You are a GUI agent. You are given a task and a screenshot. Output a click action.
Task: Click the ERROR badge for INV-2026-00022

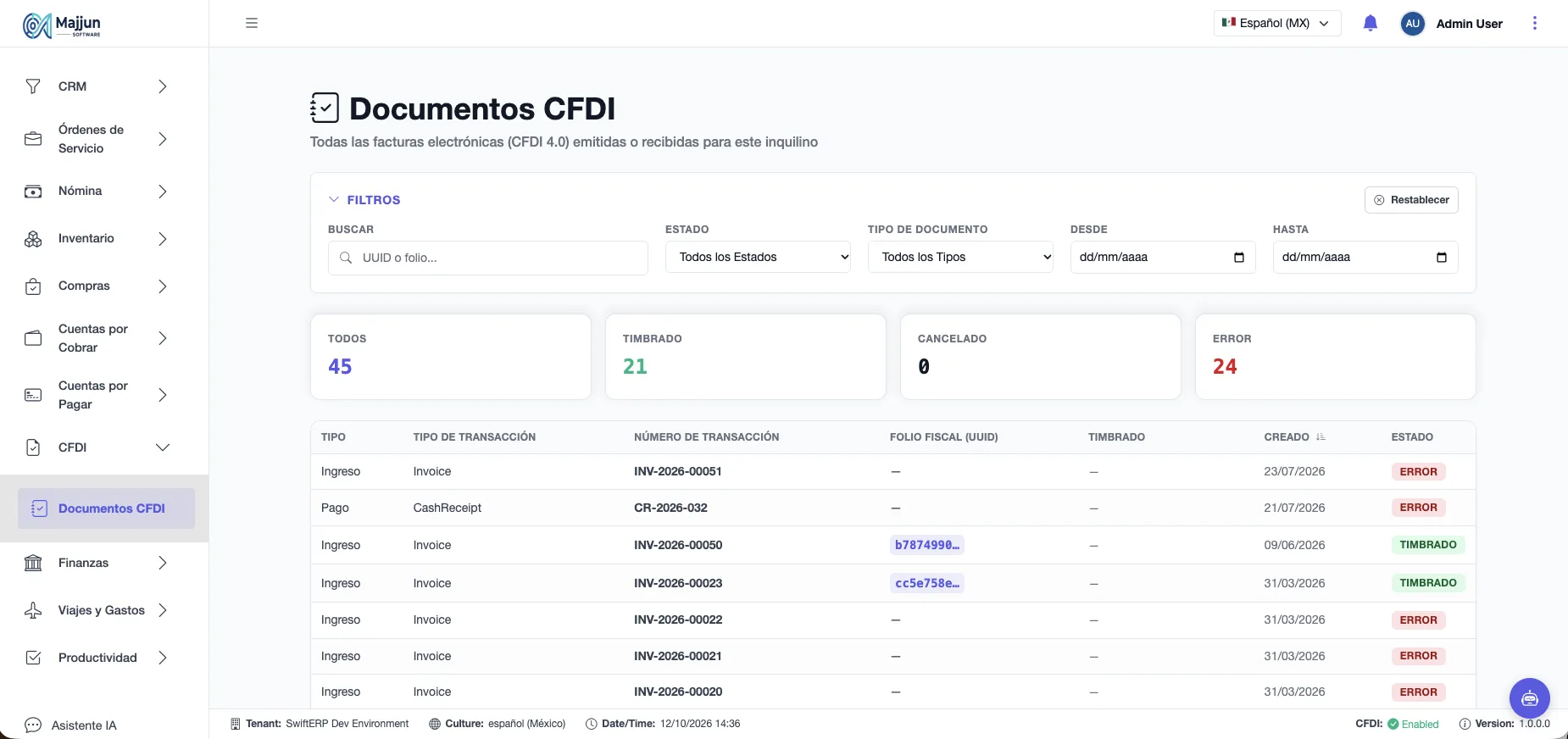[x=1418, y=620]
